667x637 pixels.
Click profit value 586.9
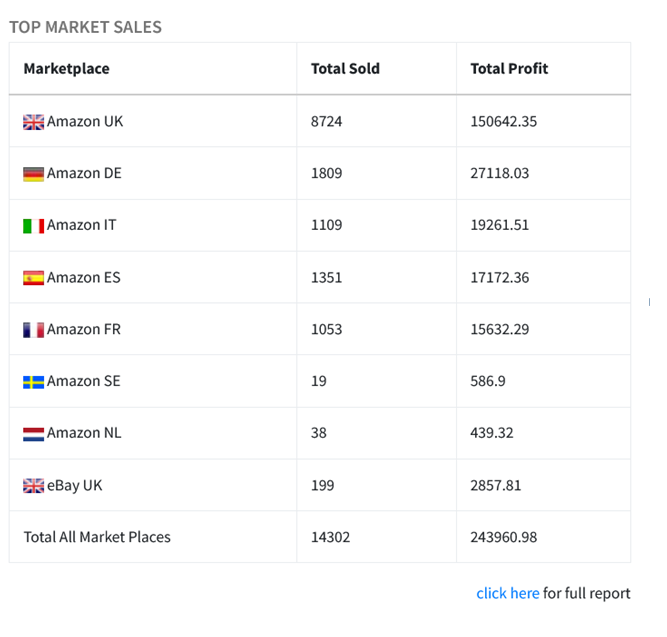[488, 381]
